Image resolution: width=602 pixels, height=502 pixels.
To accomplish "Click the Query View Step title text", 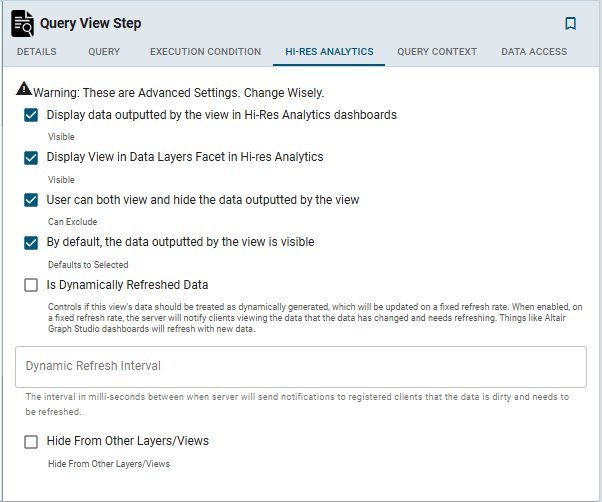I will (91, 23).
